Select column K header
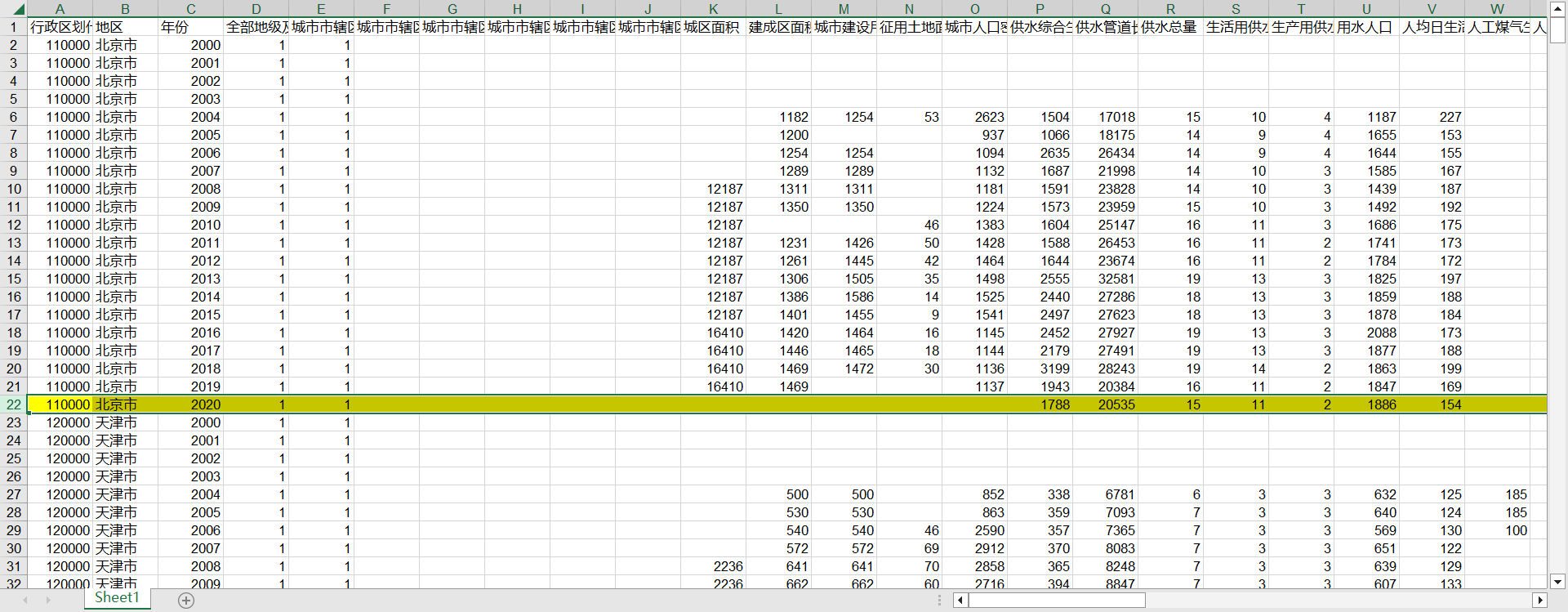The image size is (1568, 612). click(x=713, y=9)
